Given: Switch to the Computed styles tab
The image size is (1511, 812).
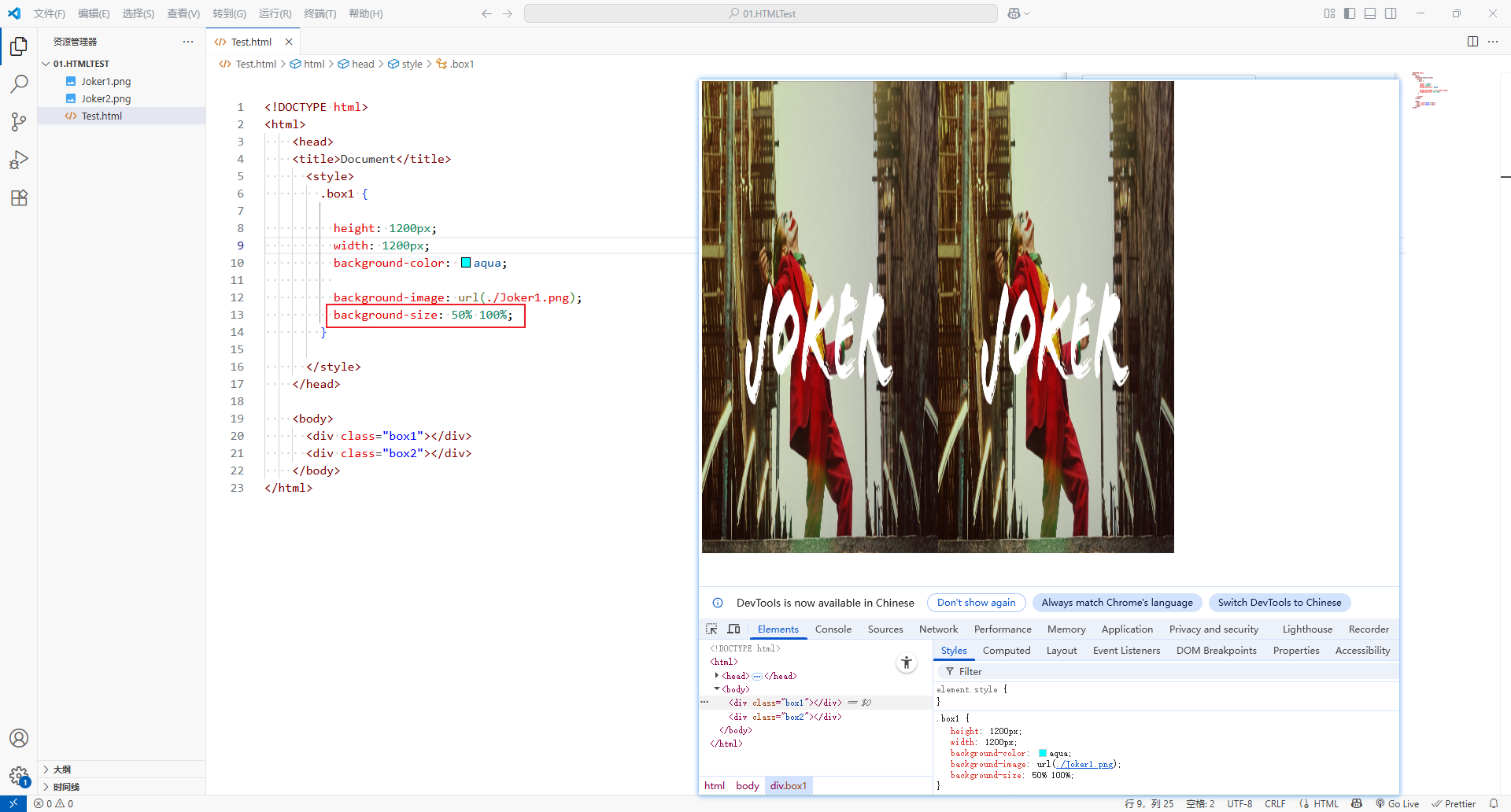Looking at the screenshot, I should [1007, 650].
